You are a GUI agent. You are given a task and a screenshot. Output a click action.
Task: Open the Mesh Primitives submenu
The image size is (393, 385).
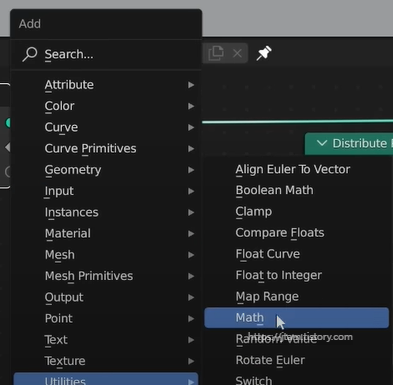(106, 276)
